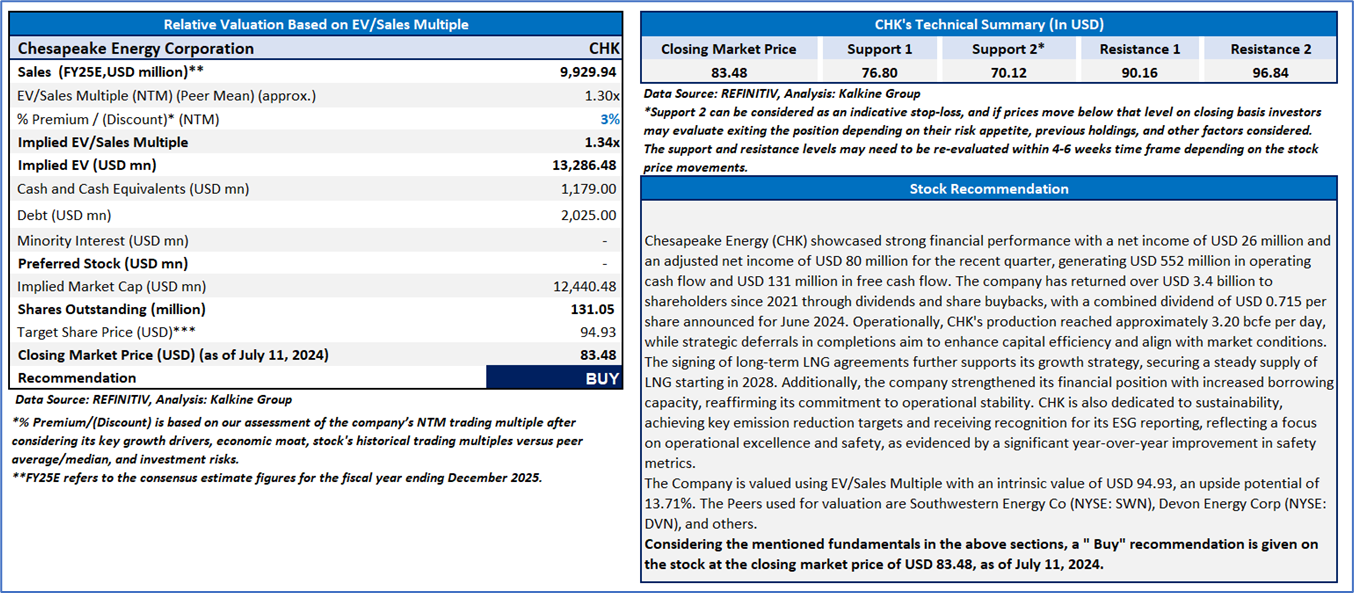Click the 'Implied EV (USD mn)' row label
1354x593 pixels.
point(87,165)
